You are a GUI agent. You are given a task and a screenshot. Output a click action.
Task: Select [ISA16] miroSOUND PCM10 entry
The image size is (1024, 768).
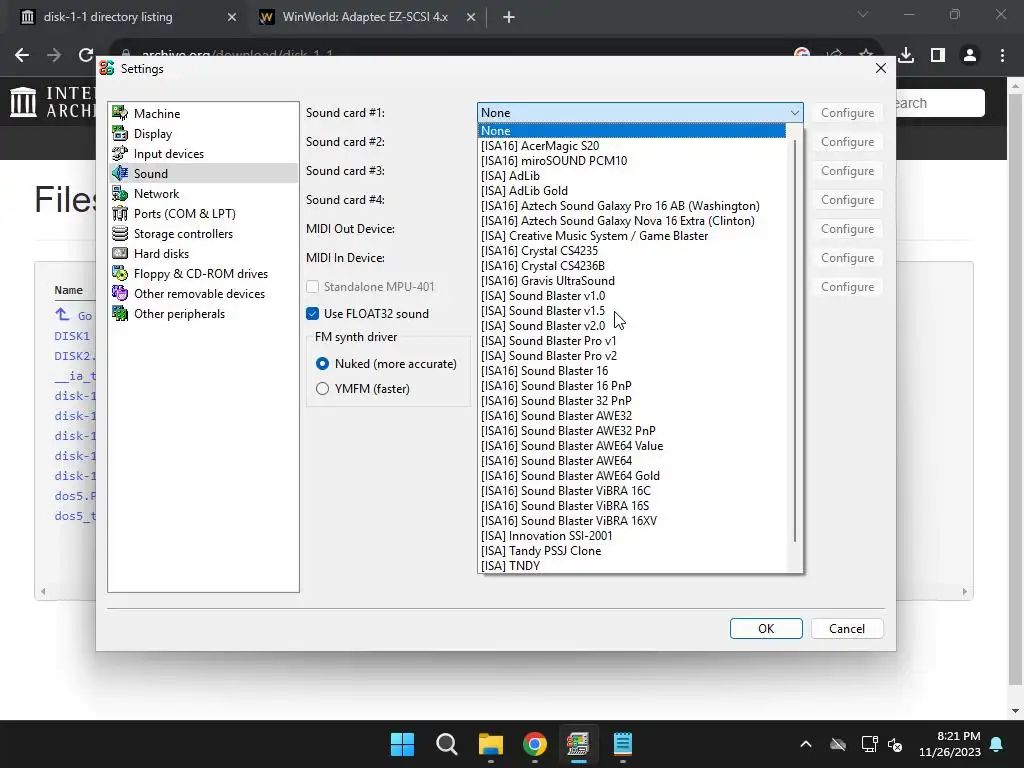coord(632,161)
